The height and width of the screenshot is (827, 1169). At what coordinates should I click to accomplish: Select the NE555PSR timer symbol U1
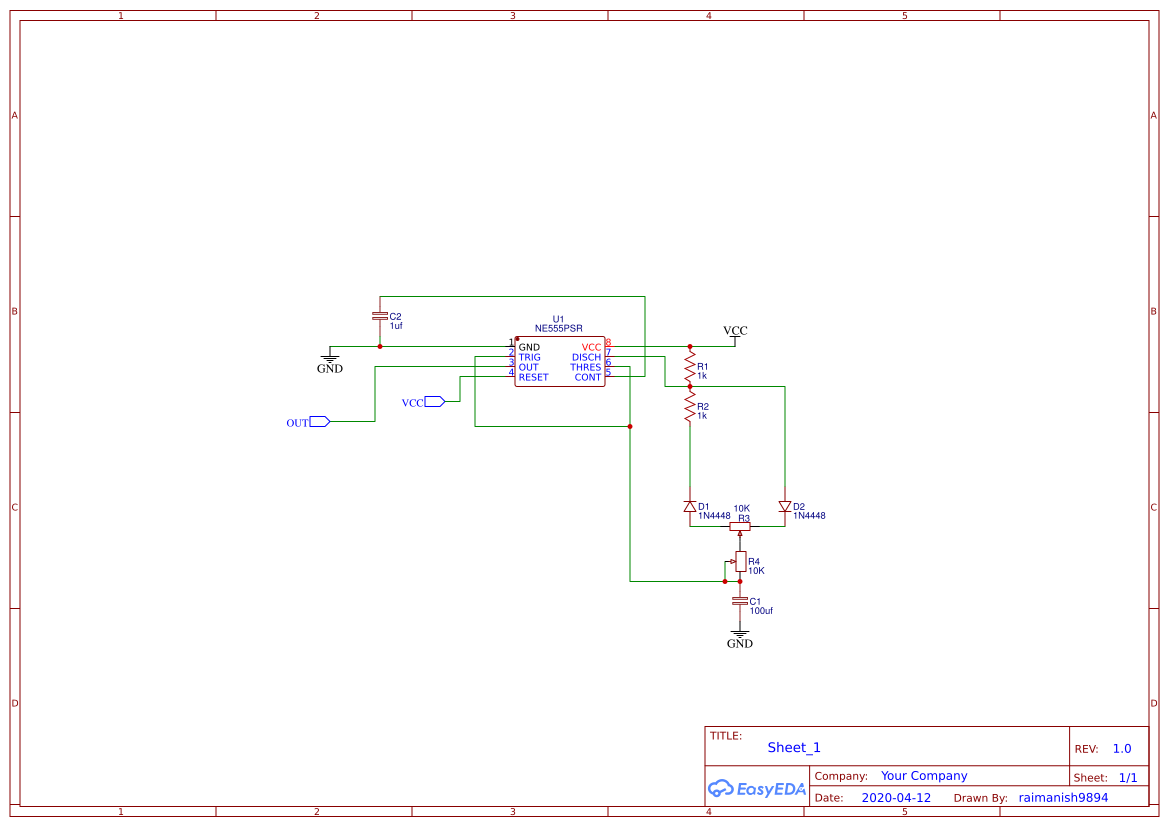[559, 359]
